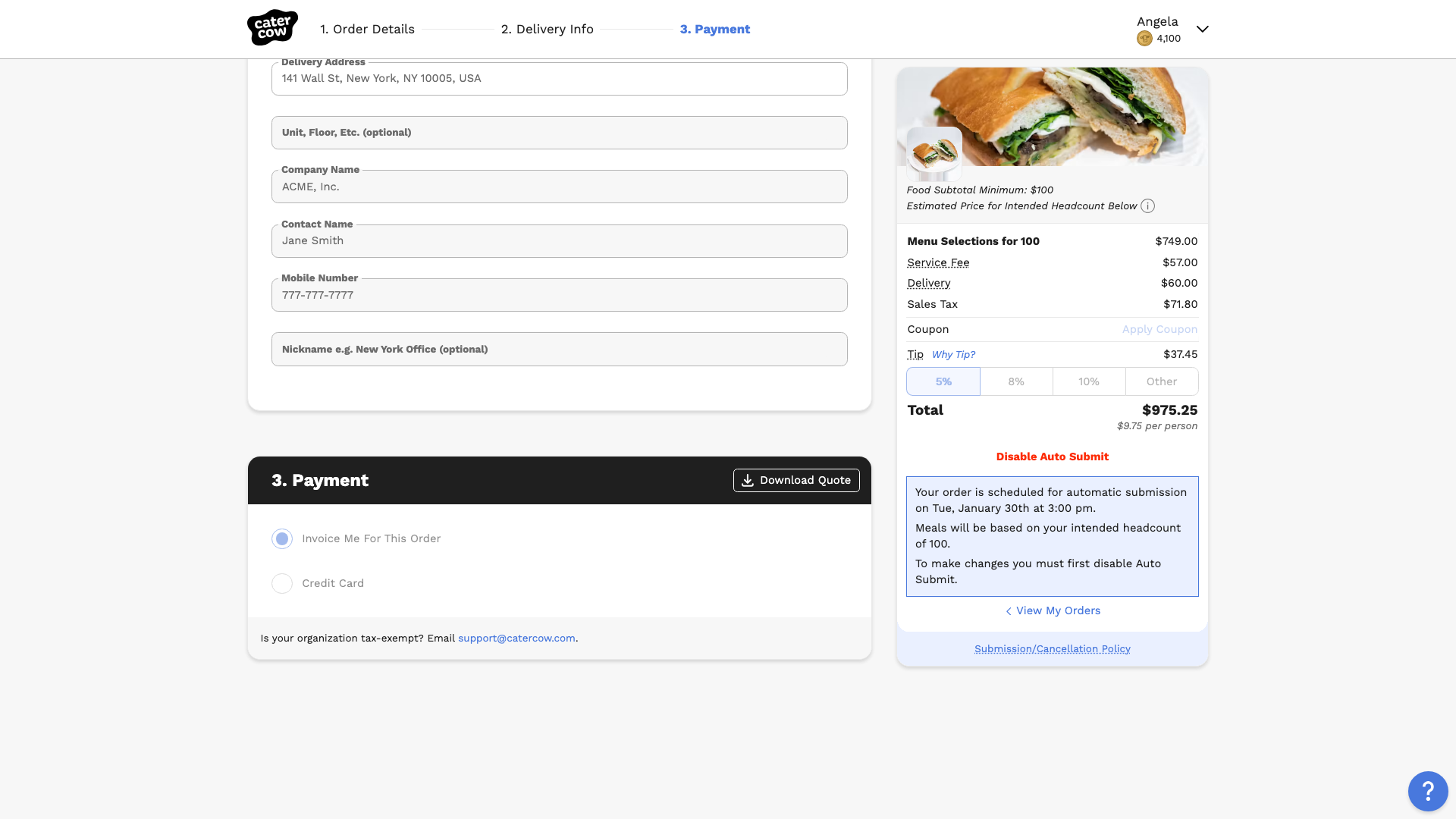Expand the Angela account dropdown

pos(1202,29)
